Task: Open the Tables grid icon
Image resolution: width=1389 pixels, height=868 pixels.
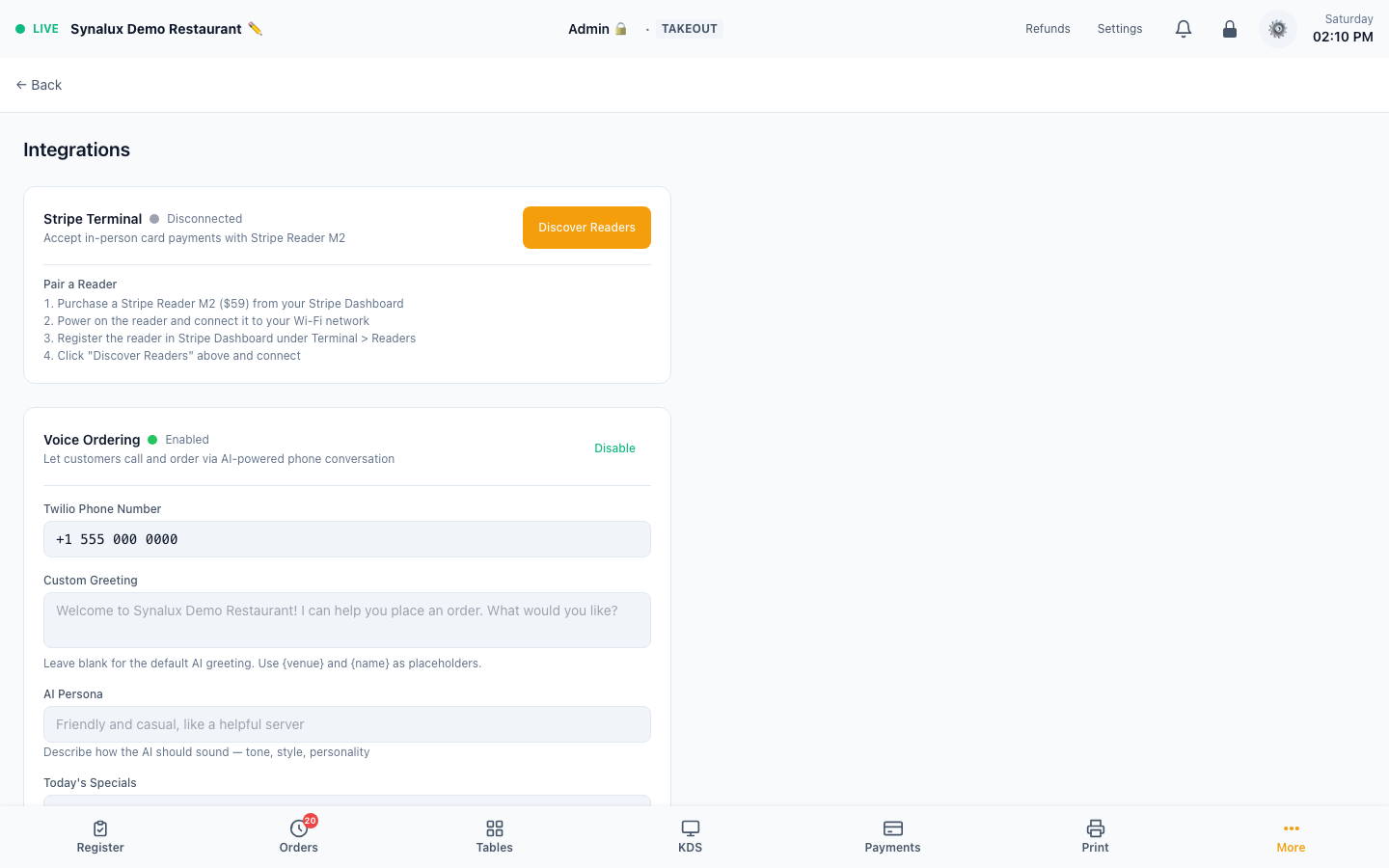Action: tap(495, 828)
